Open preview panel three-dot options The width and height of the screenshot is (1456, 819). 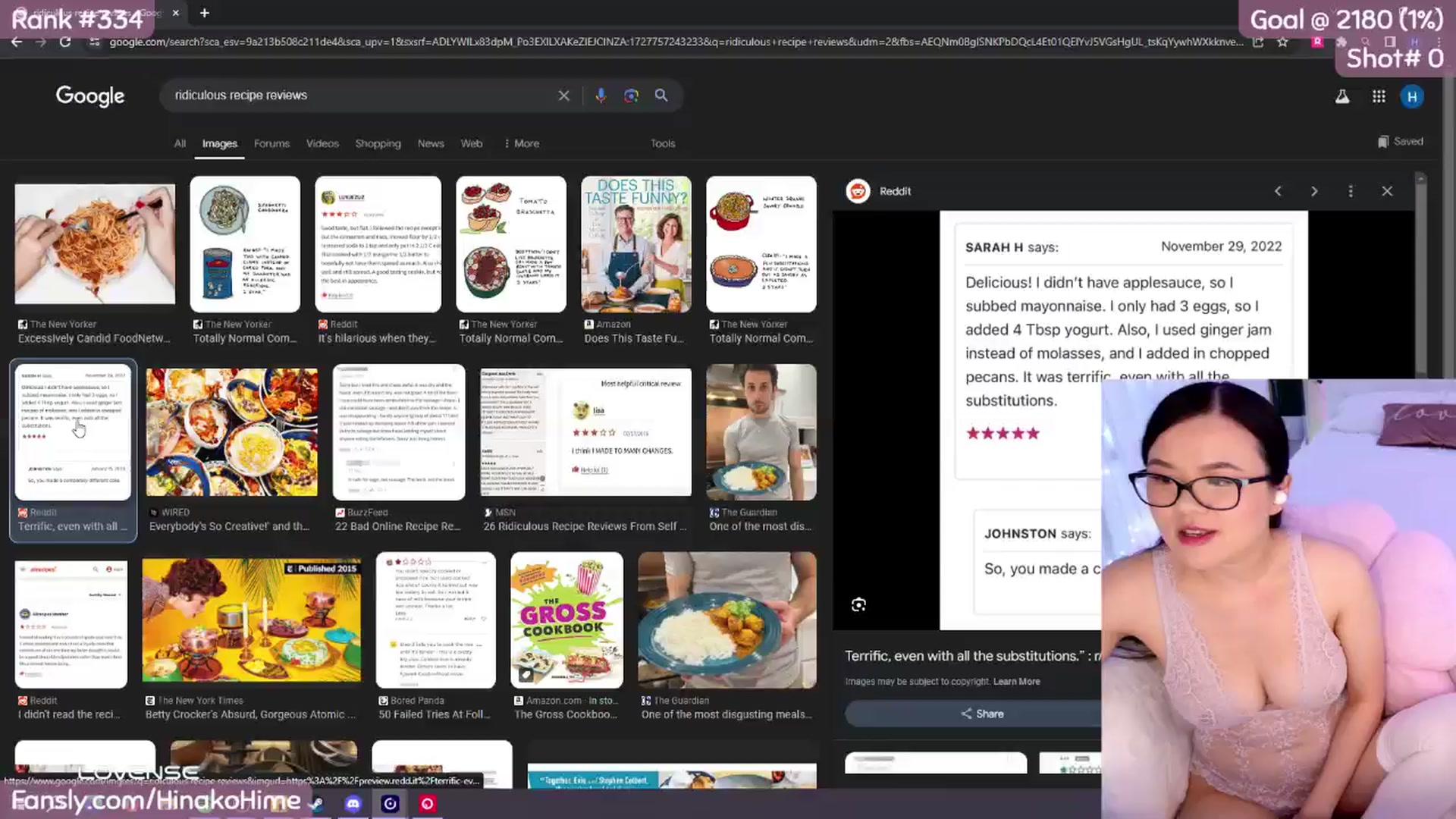tap(1351, 191)
